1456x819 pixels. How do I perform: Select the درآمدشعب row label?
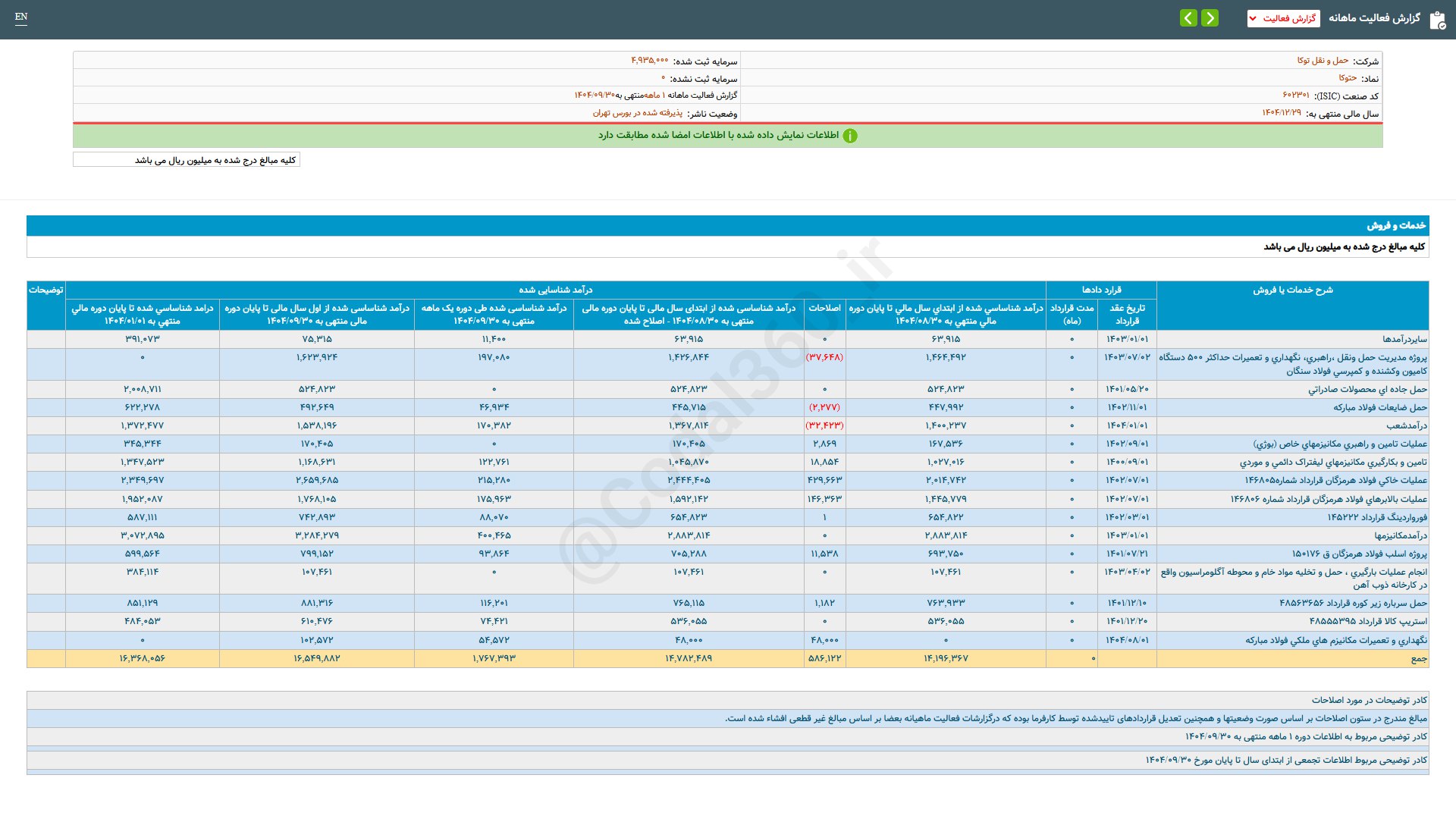(x=1407, y=425)
